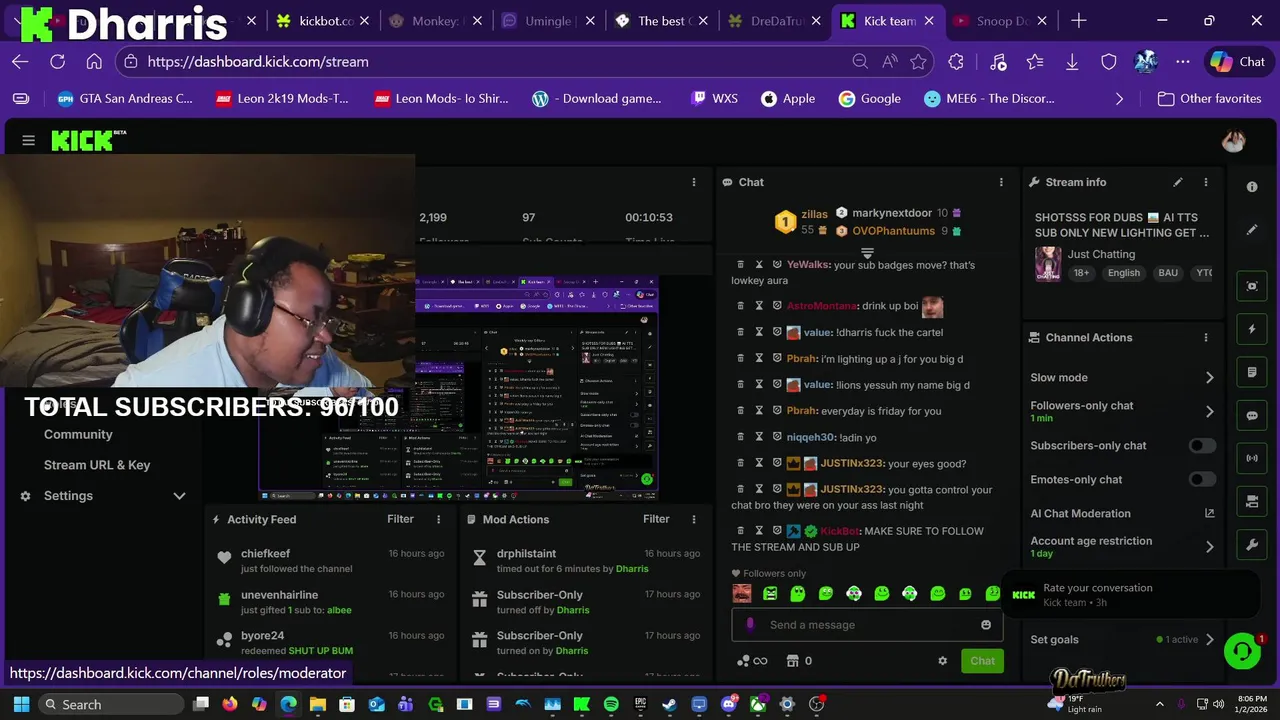1280x720 pixels.
Task: Open Channel Actions three-dot menu
Action: [1206, 337]
